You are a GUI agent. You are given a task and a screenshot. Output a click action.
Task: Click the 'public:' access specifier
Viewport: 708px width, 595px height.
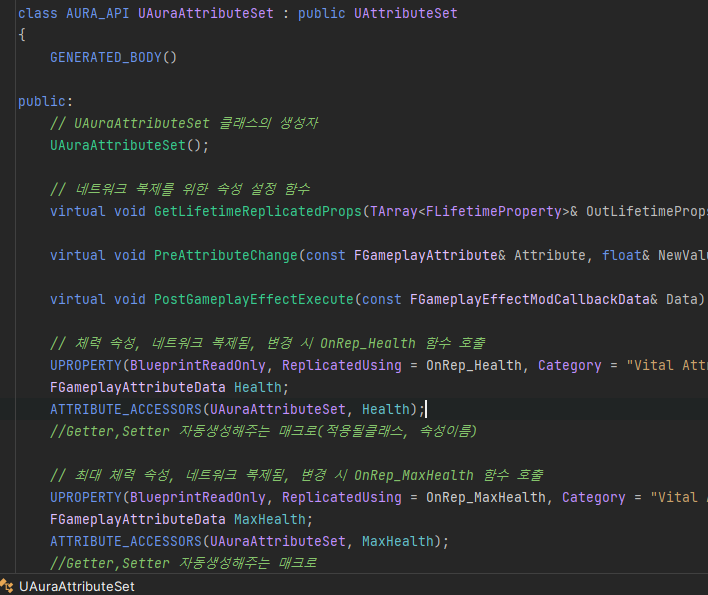coord(45,102)
